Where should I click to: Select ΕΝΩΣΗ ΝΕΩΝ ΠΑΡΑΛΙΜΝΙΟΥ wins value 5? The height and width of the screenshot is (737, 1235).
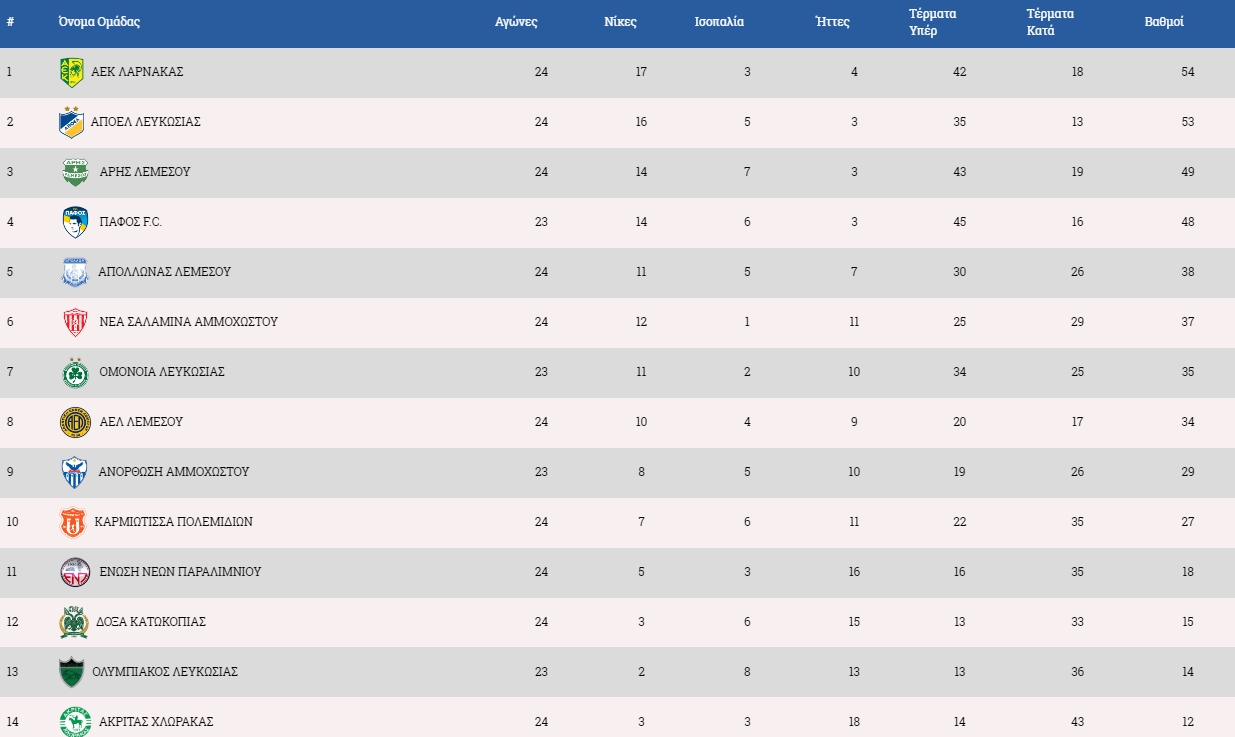642,572
